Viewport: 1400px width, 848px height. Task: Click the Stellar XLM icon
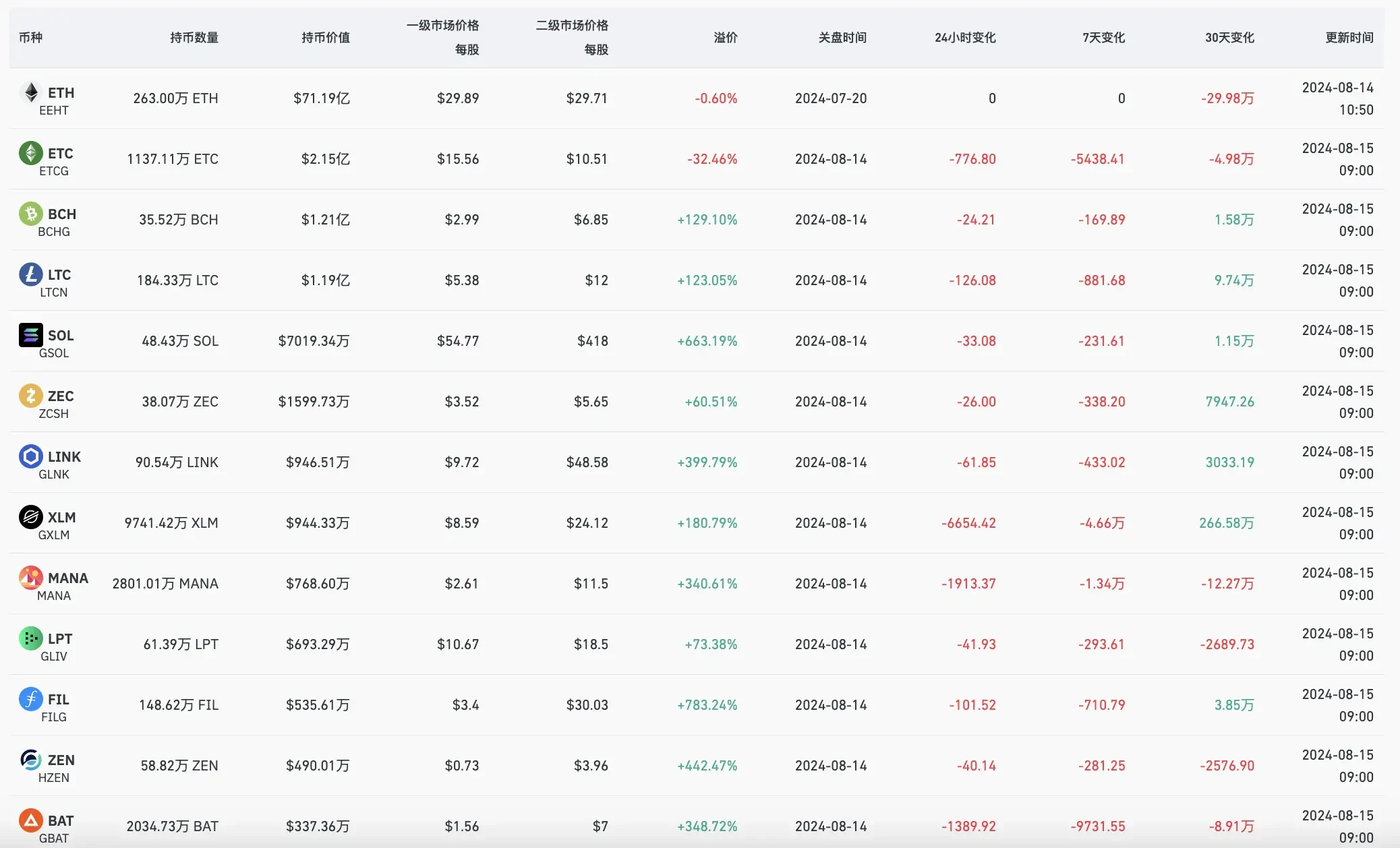click(x=30, y=517)
